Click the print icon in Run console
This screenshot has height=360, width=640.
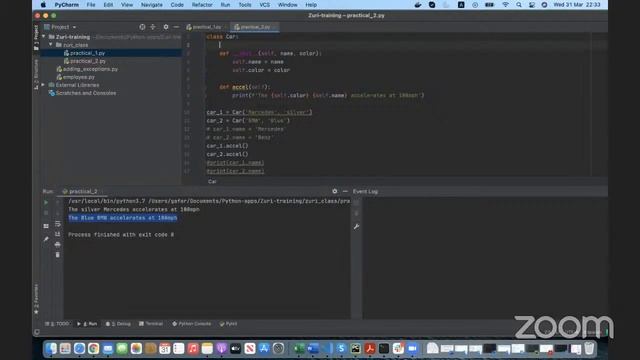tap(58, 244)
